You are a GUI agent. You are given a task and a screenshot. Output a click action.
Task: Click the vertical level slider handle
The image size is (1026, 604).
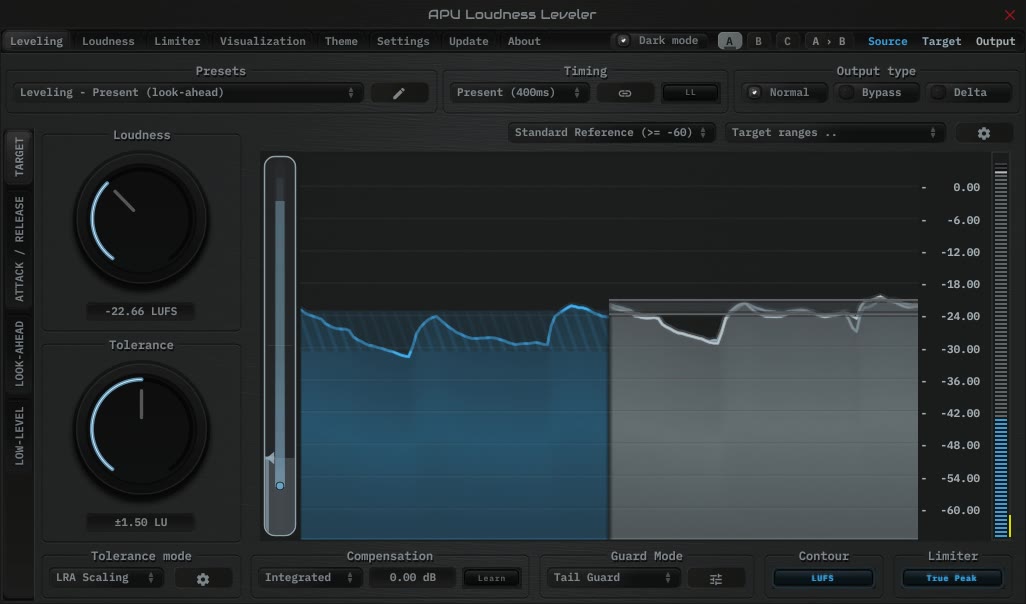280,486
